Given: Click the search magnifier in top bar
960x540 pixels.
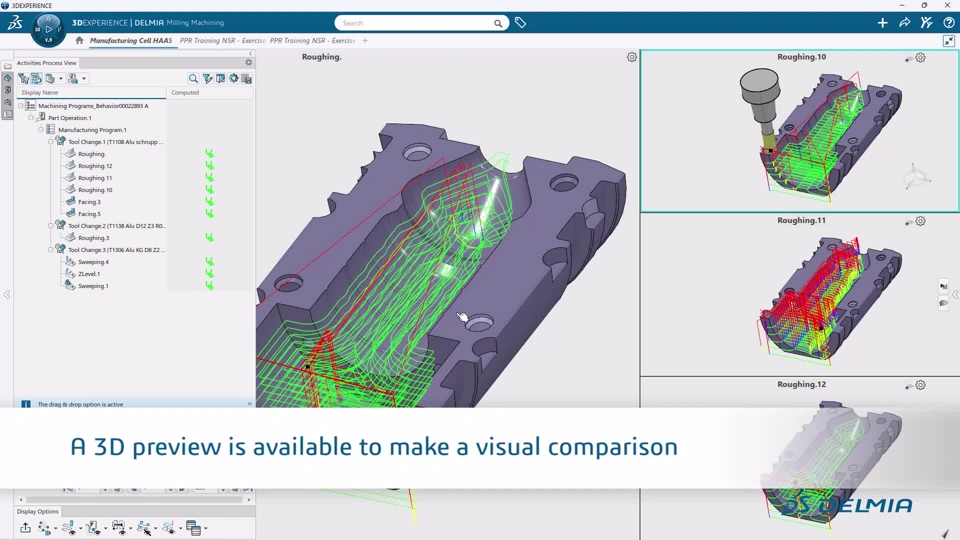Looking at the screenshot, I should coord(498,23).
